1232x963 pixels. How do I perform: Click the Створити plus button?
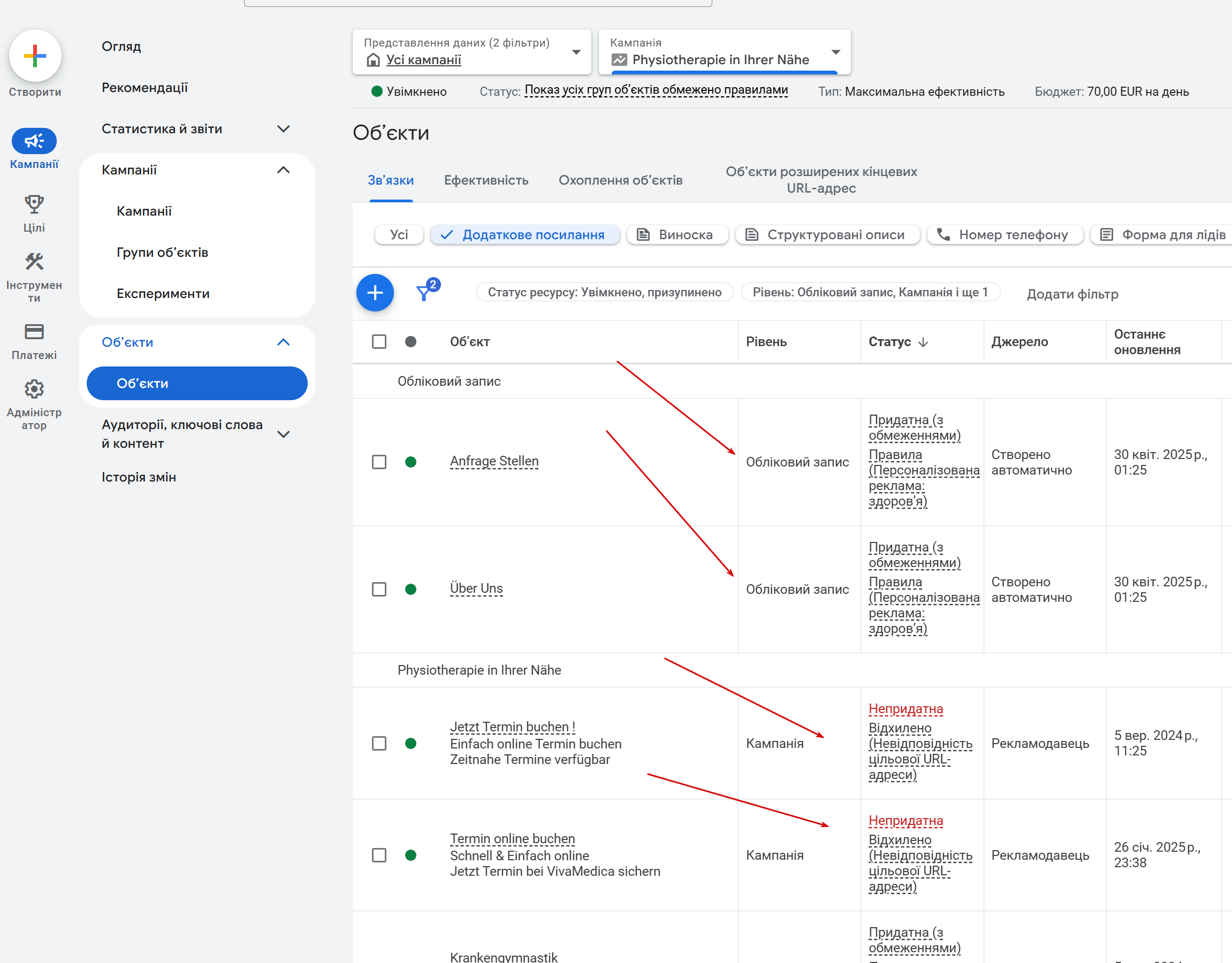[35, 56]
